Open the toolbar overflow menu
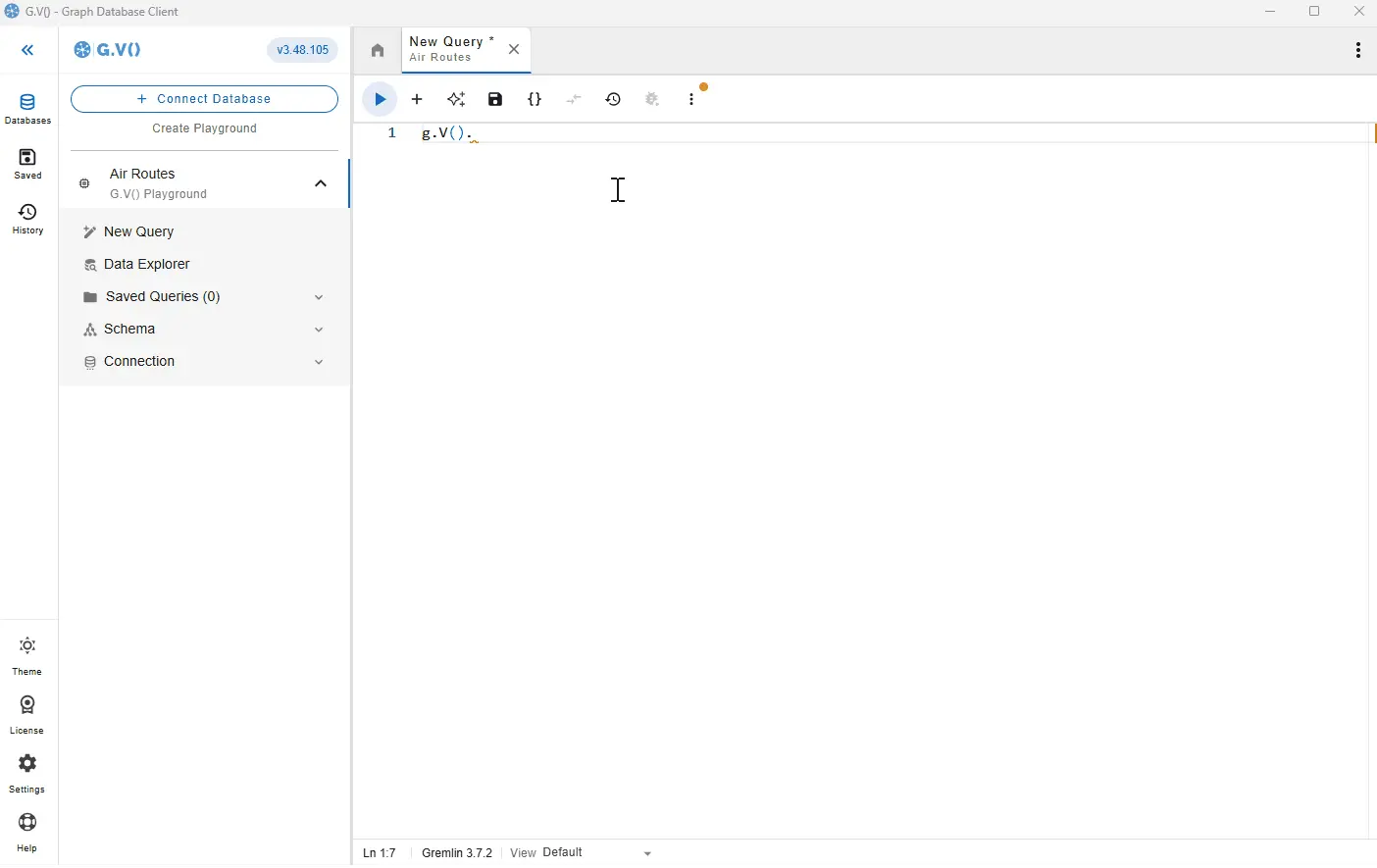 (692, 99)
